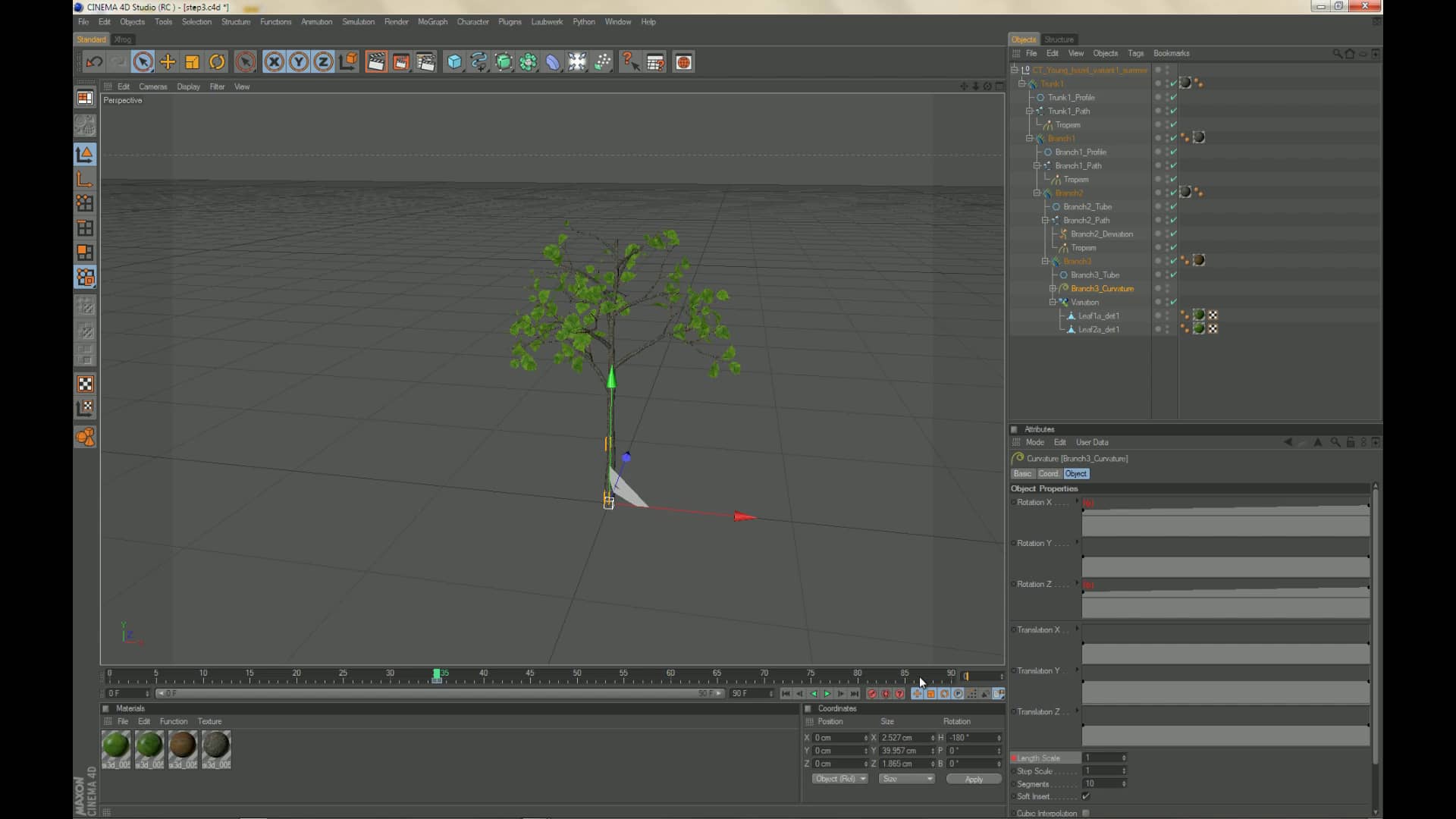
Task: Select the Move tool in the toolbar
Action: tap(168, 61)
